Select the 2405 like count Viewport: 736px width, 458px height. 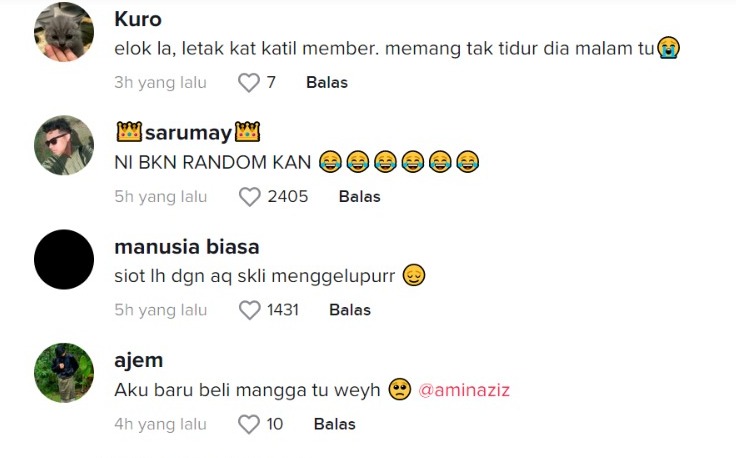click(288, 197)
